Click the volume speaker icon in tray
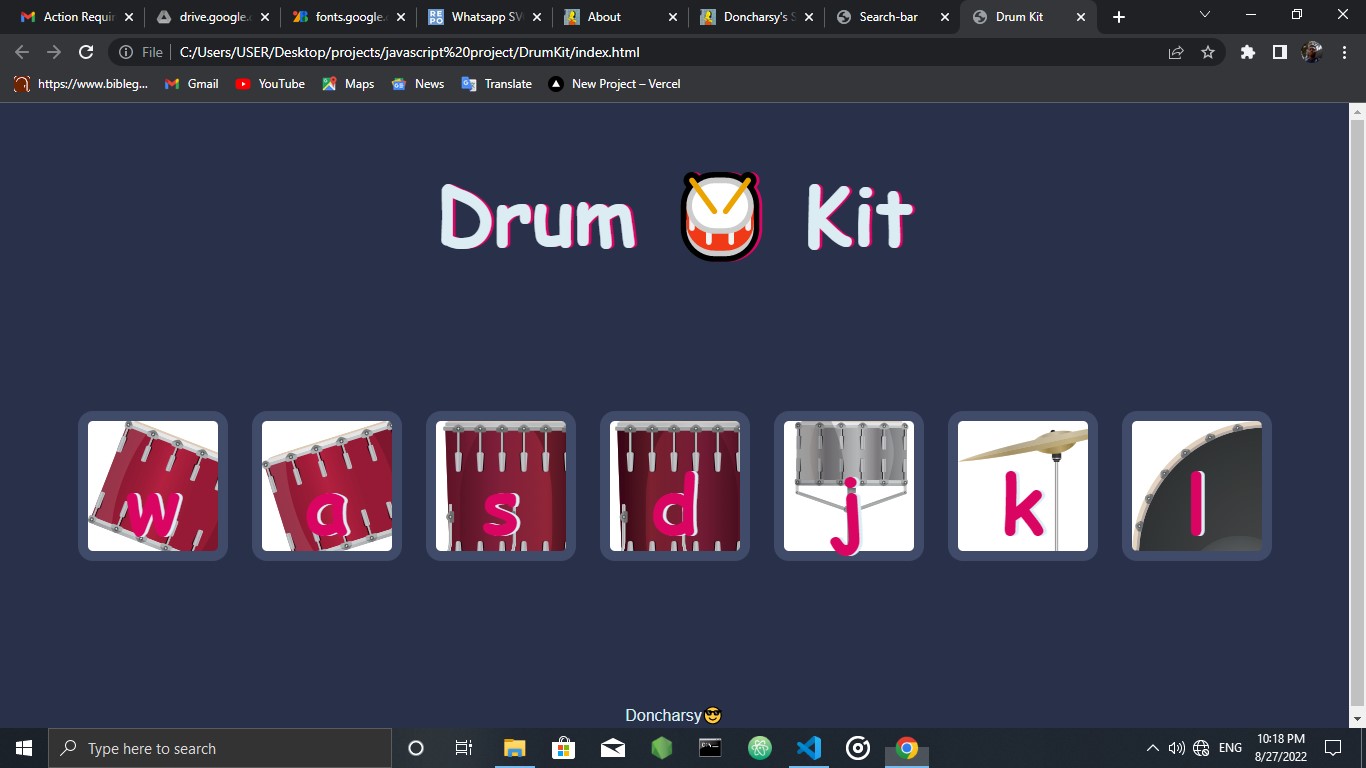The width and height of the screenshot is (1366, 768). pyautogui.click(x=1176, y=748)
